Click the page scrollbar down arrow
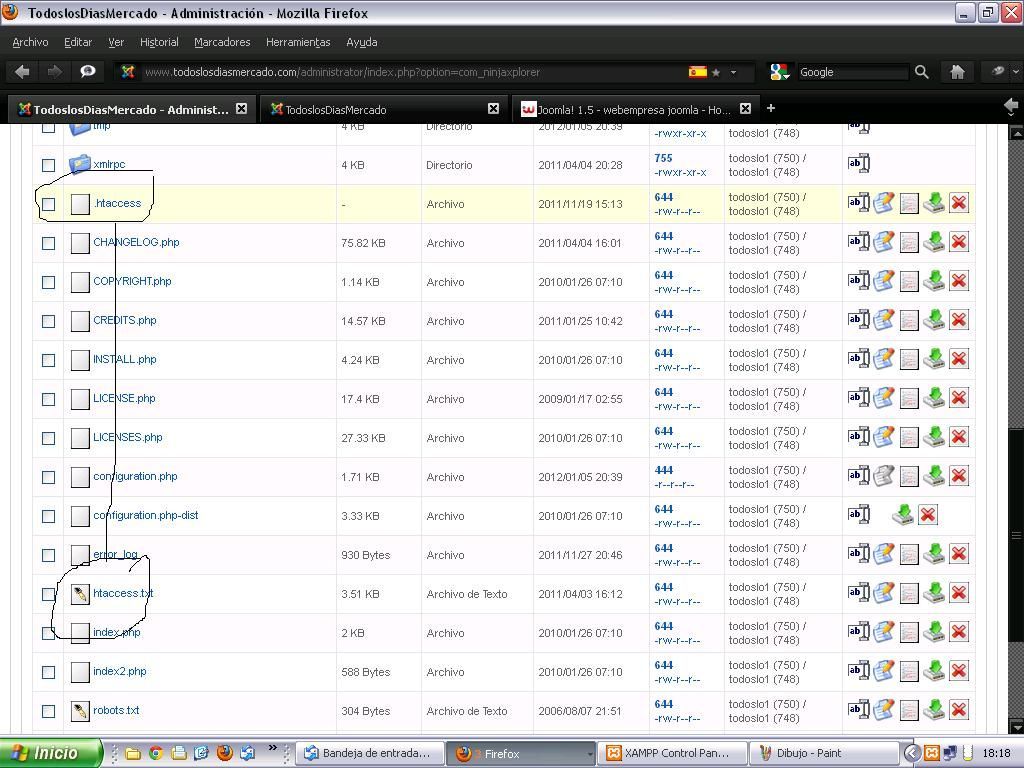 [x=1016, y=726]
